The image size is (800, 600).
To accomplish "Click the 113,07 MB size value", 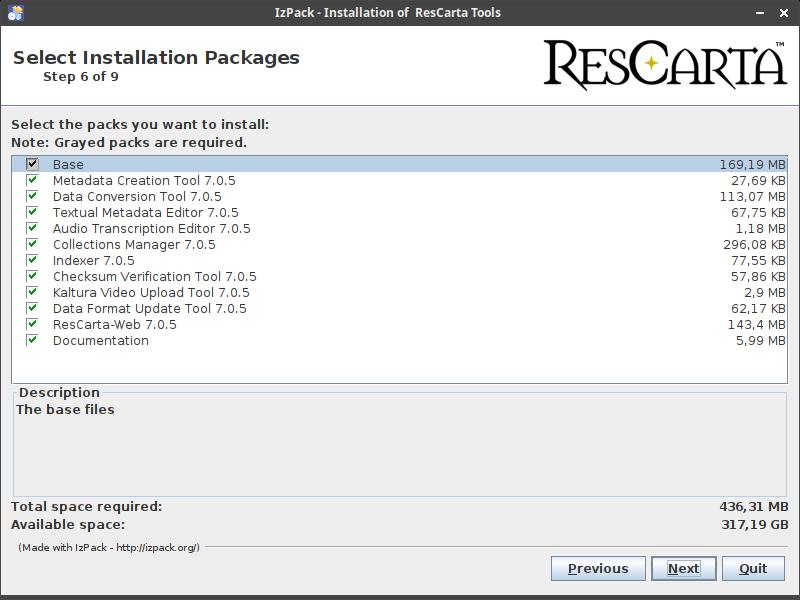I will pos(753,196).
